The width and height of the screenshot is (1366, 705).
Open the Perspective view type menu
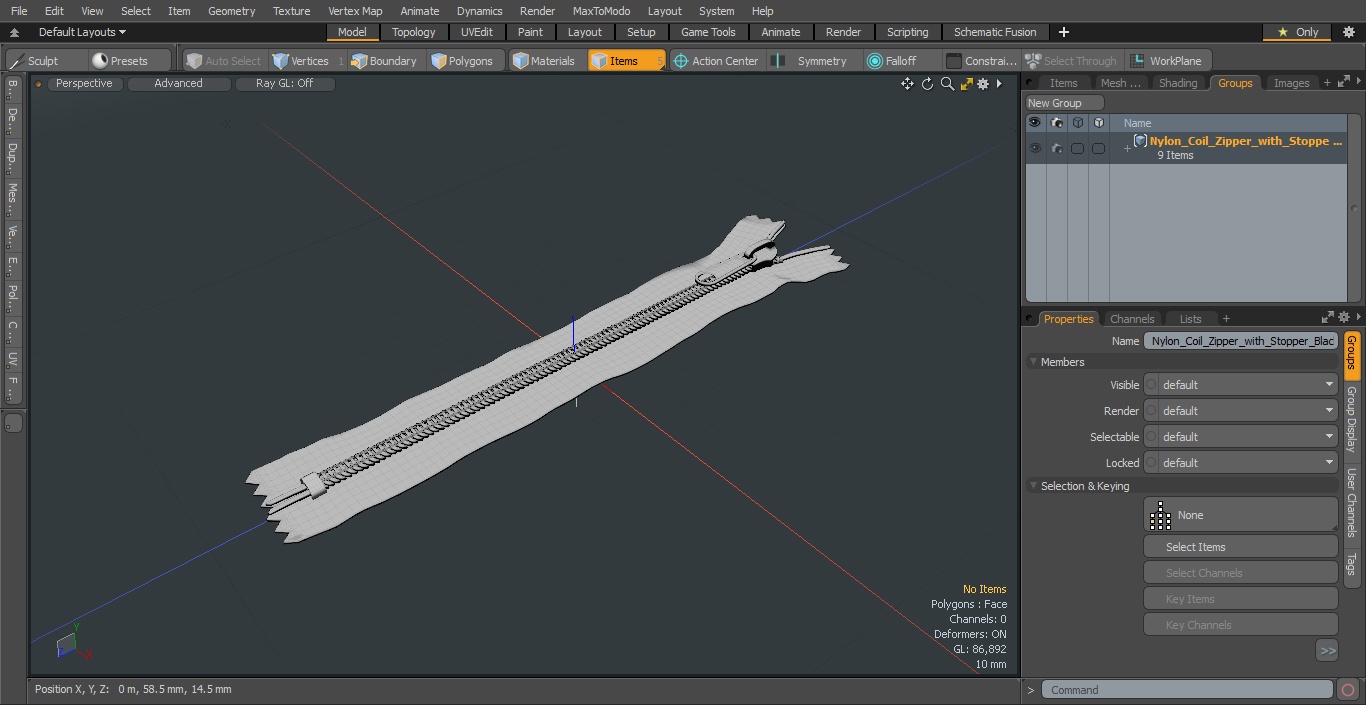click(x=84, y=83)
